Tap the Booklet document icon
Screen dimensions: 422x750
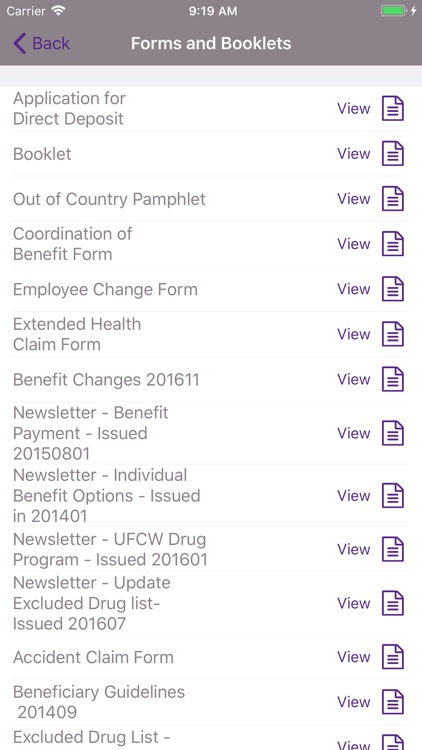pos(393,154)
